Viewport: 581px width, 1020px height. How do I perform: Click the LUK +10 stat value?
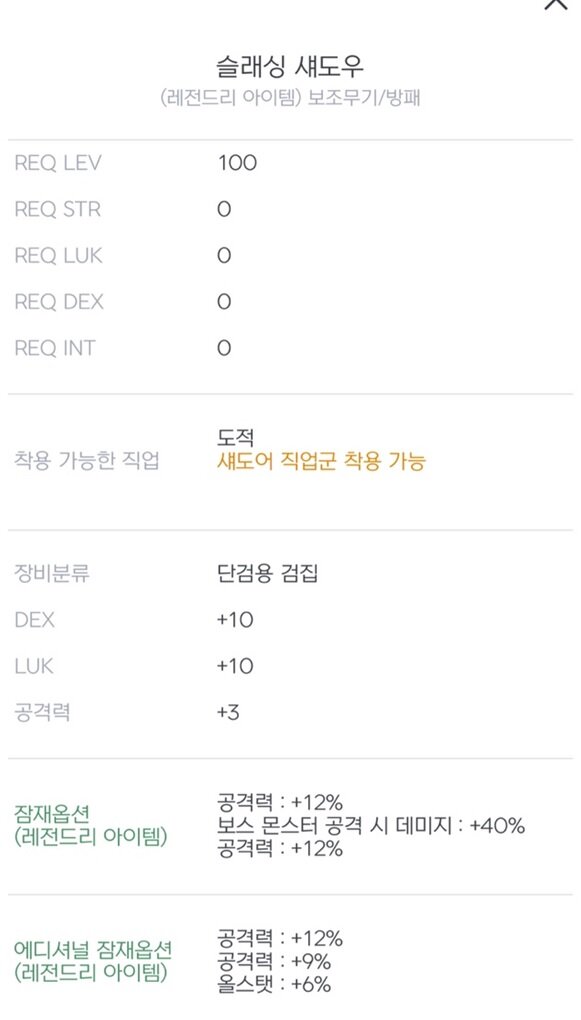pyautogui.click(x=235, y=666)
